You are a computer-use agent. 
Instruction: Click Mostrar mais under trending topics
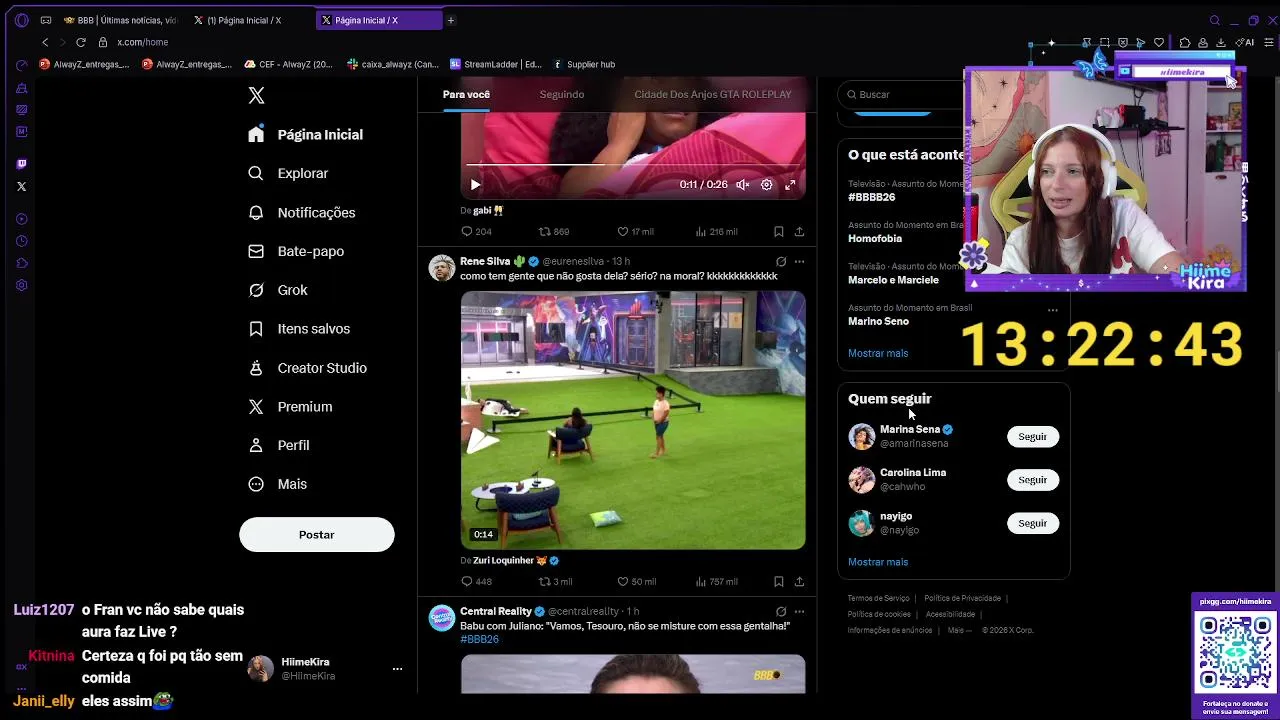[x=878, y=353]
